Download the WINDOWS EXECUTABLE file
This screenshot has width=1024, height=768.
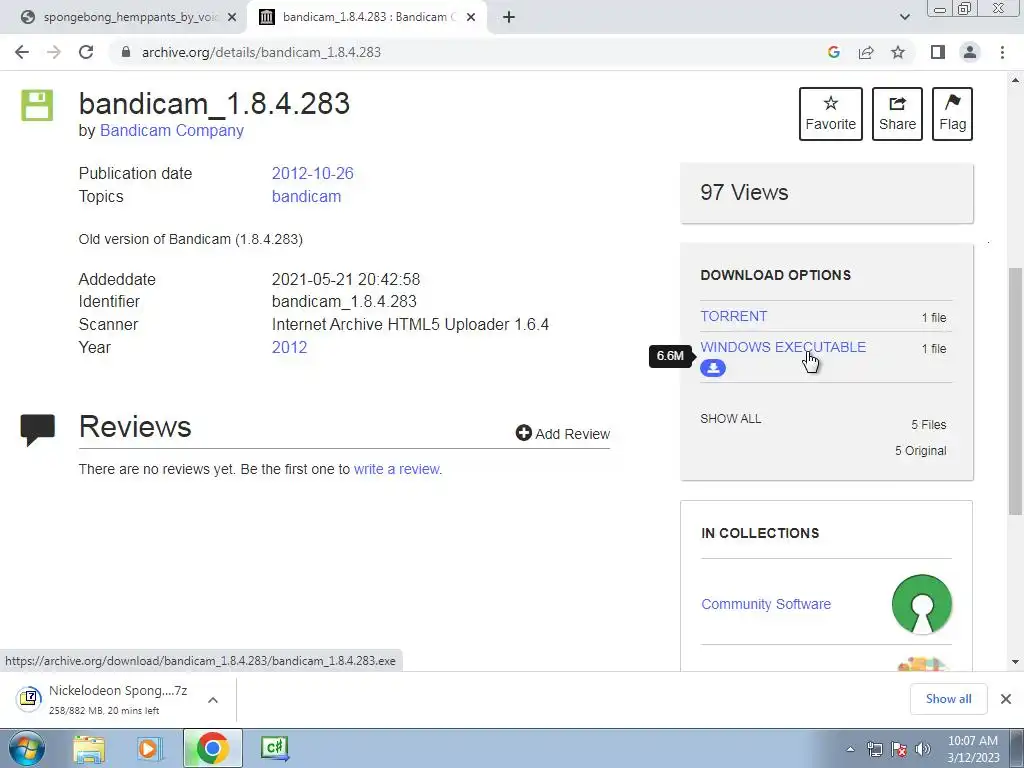coord(783,347)
